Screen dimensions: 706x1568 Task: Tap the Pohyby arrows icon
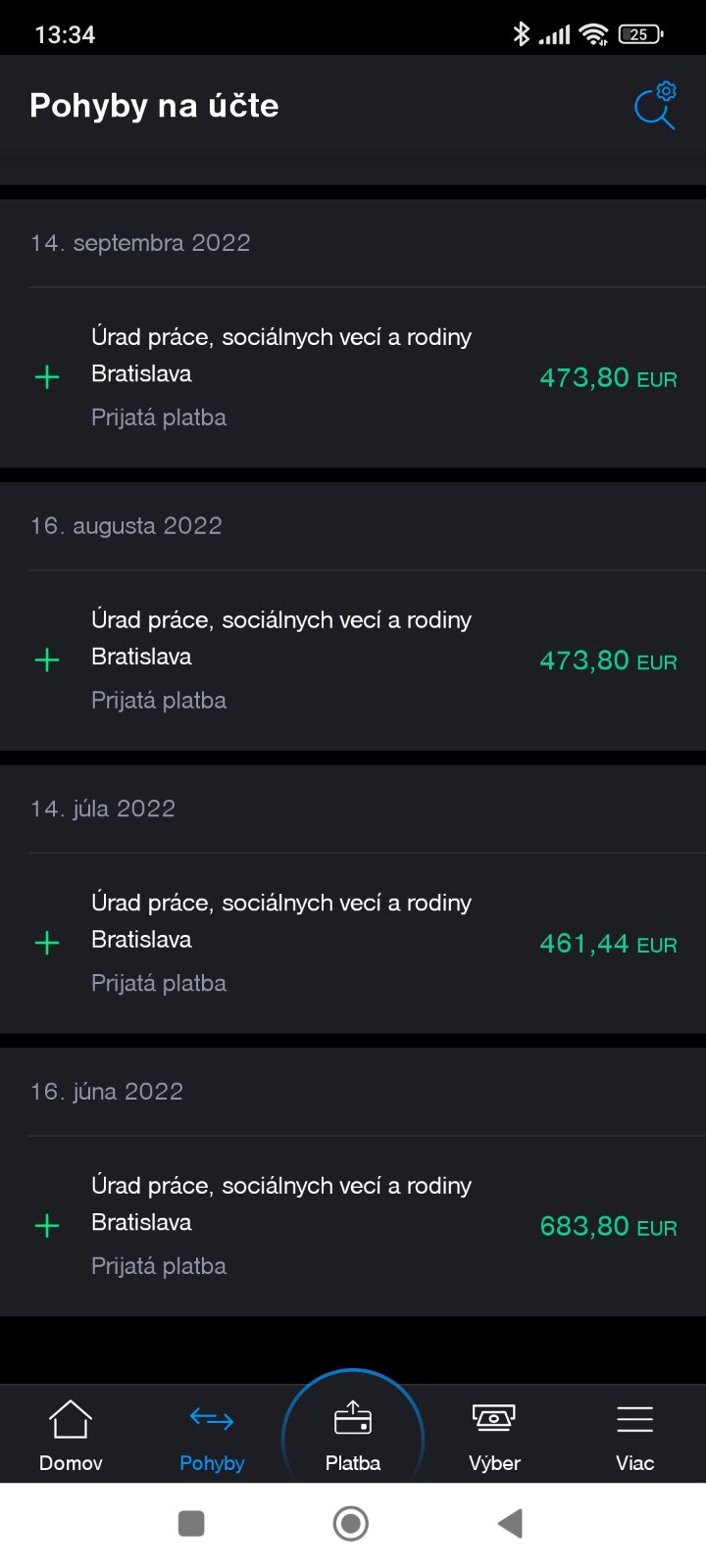pos(212,1418)
